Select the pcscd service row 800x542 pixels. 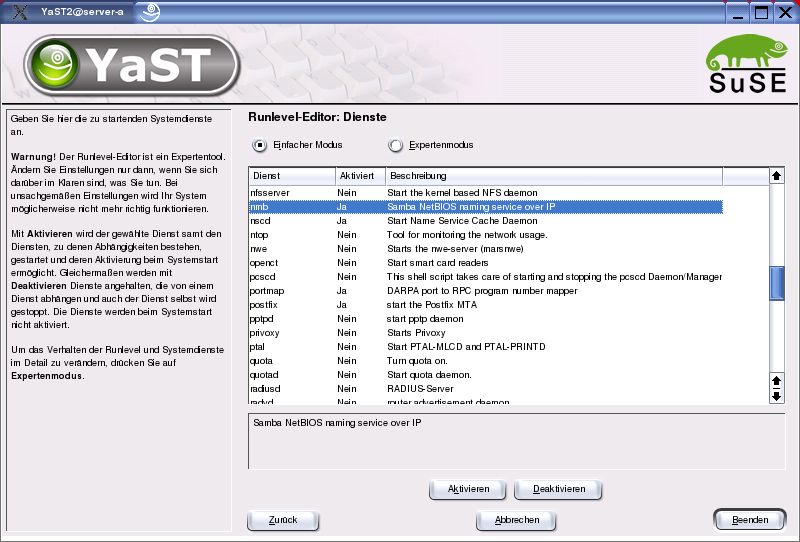coord(486,277)
